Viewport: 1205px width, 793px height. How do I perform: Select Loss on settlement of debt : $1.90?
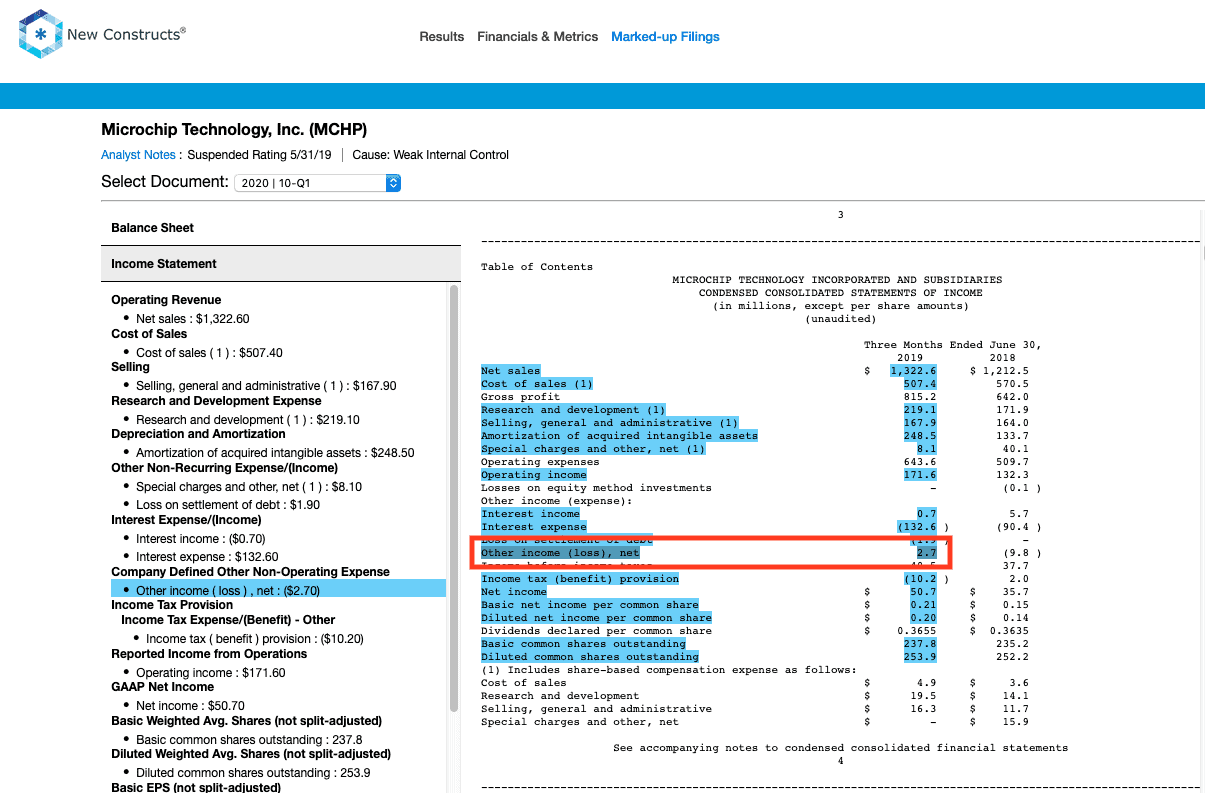(228, 505)
